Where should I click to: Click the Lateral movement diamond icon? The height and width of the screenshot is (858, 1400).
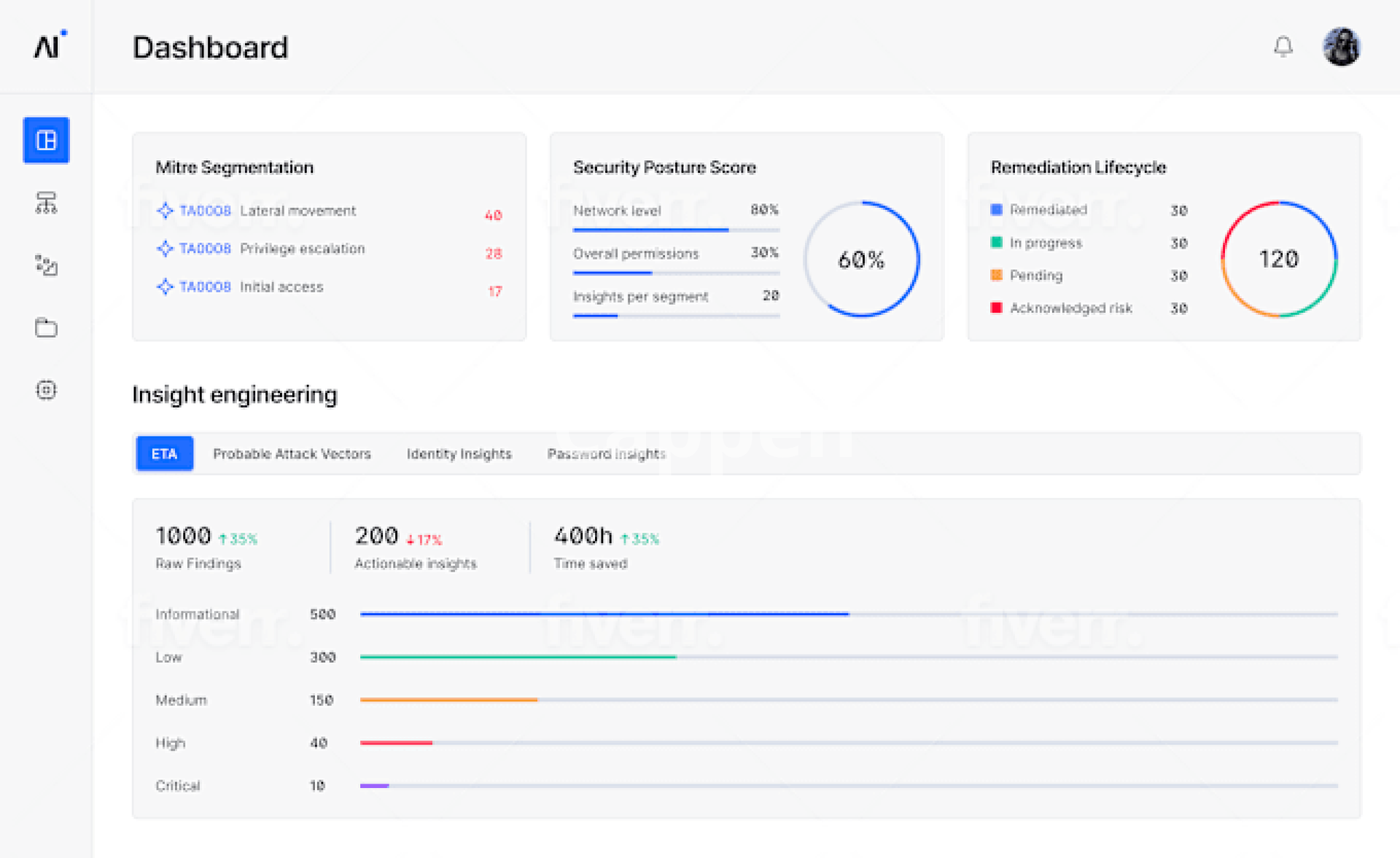[x=165, y=211]
